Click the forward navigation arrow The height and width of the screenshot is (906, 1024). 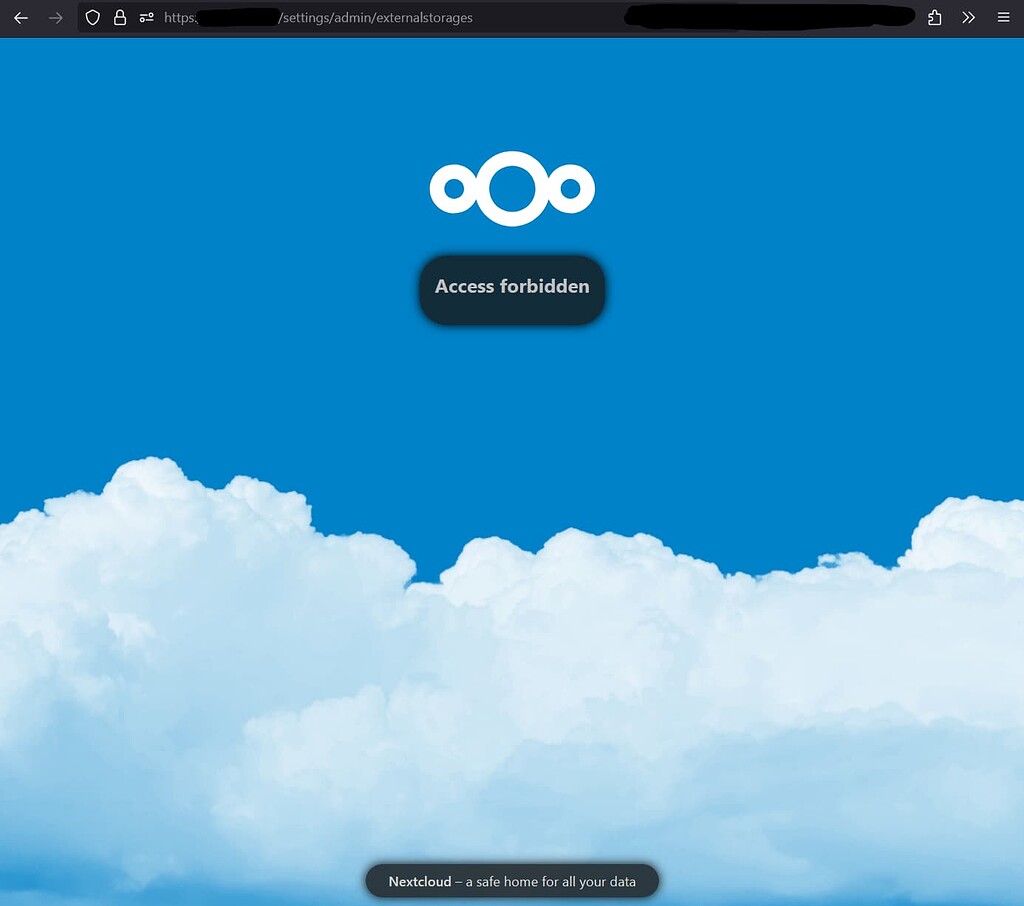[56, 17]
